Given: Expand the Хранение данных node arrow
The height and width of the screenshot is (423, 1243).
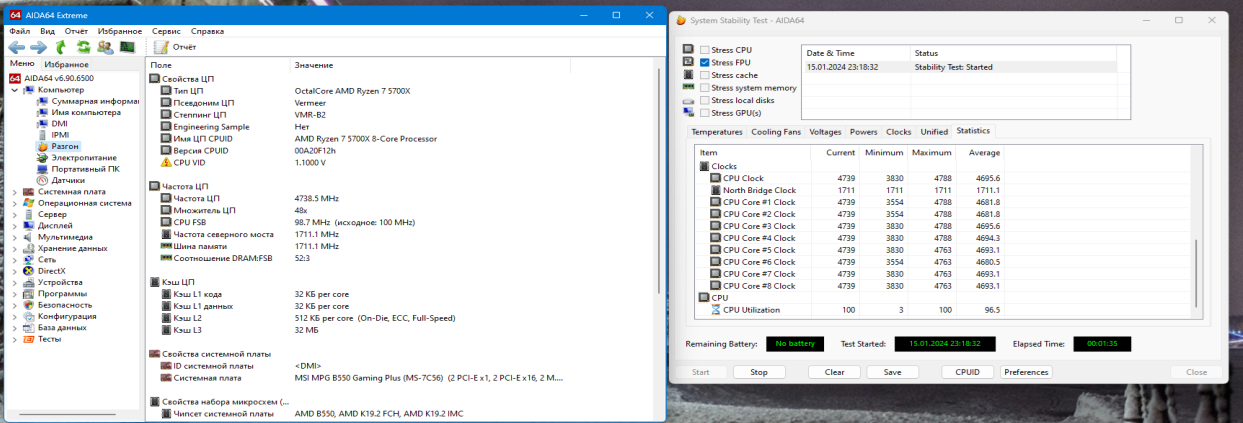Looking at the screenshot, I should coord(15,248).
